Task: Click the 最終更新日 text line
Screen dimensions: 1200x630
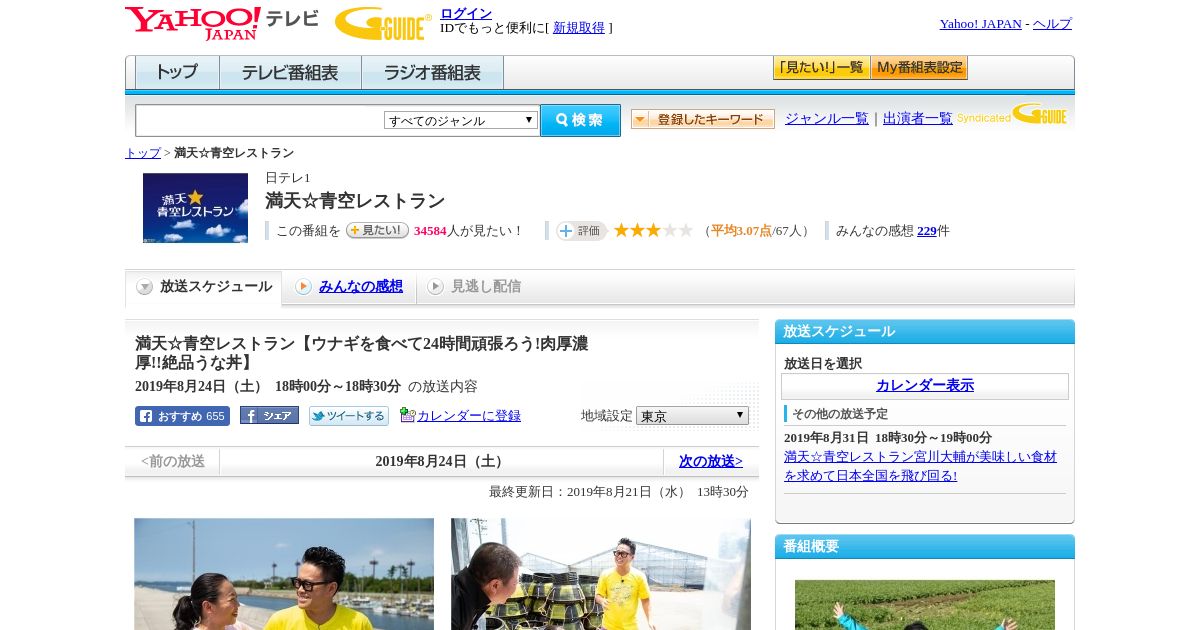Action: pos(619,491)
